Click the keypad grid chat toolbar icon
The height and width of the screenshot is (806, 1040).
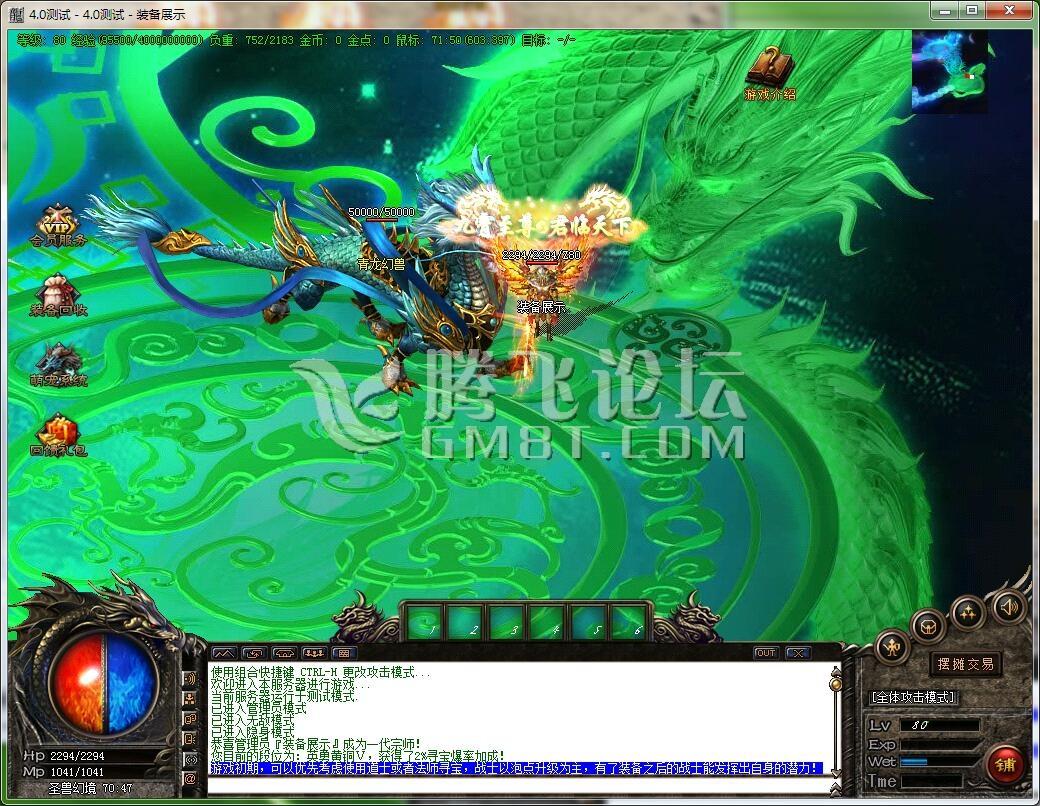click(x=344, y=653)
